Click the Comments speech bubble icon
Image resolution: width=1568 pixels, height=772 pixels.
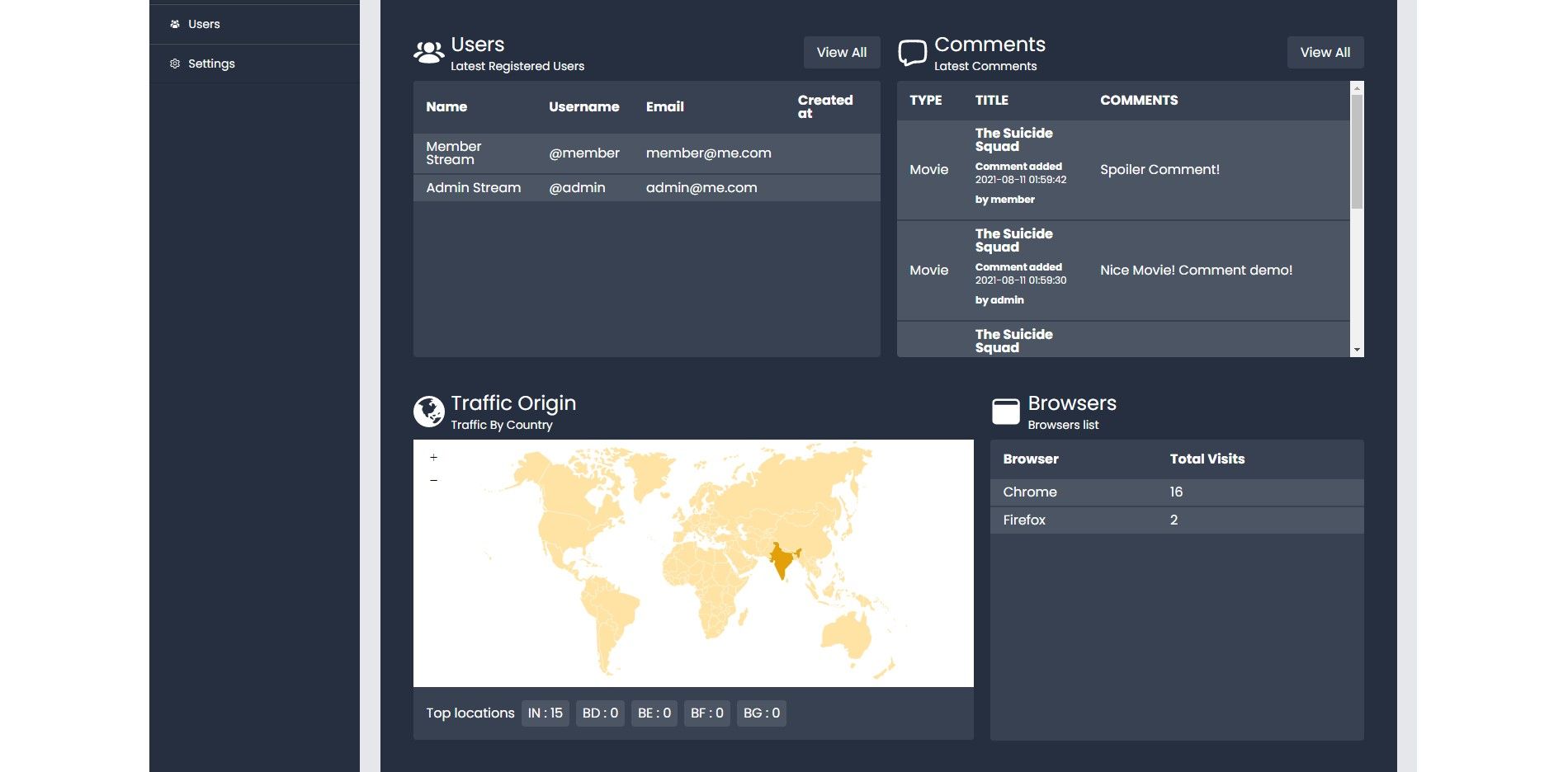[912, 53]
